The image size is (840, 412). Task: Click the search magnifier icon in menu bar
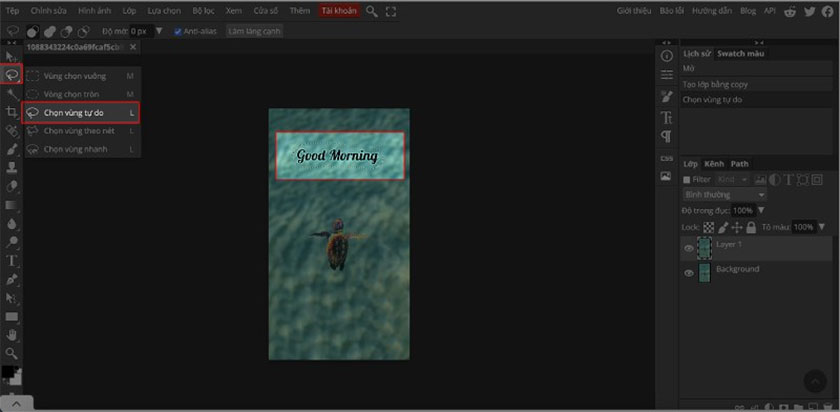pyautogui.click(x=372, y=11)
